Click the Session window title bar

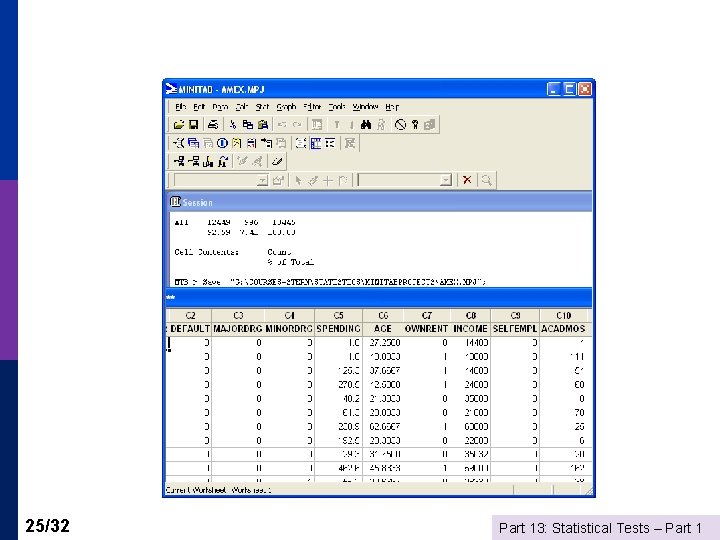click(379, 202)
